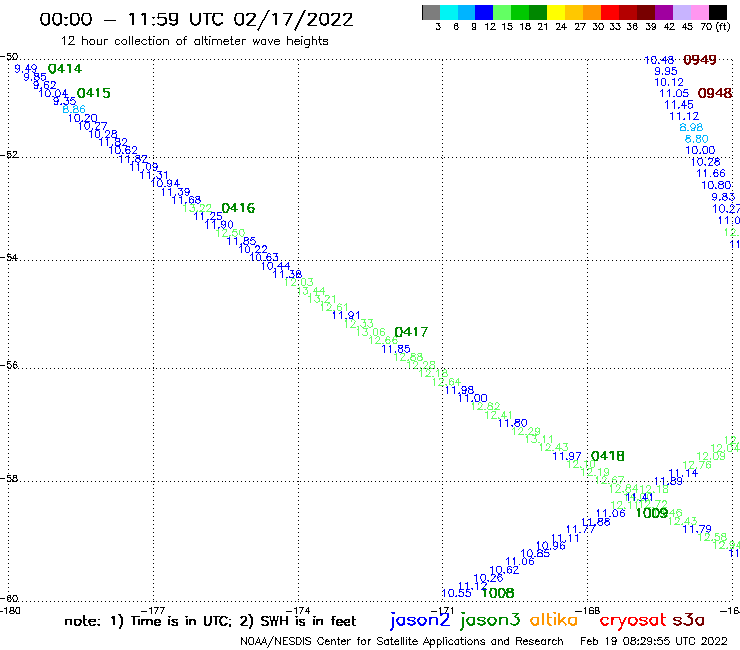This screenshot has height=650, width=740.
Task: Select the 11.45 reading on the right track
Action: coord(679,105)
